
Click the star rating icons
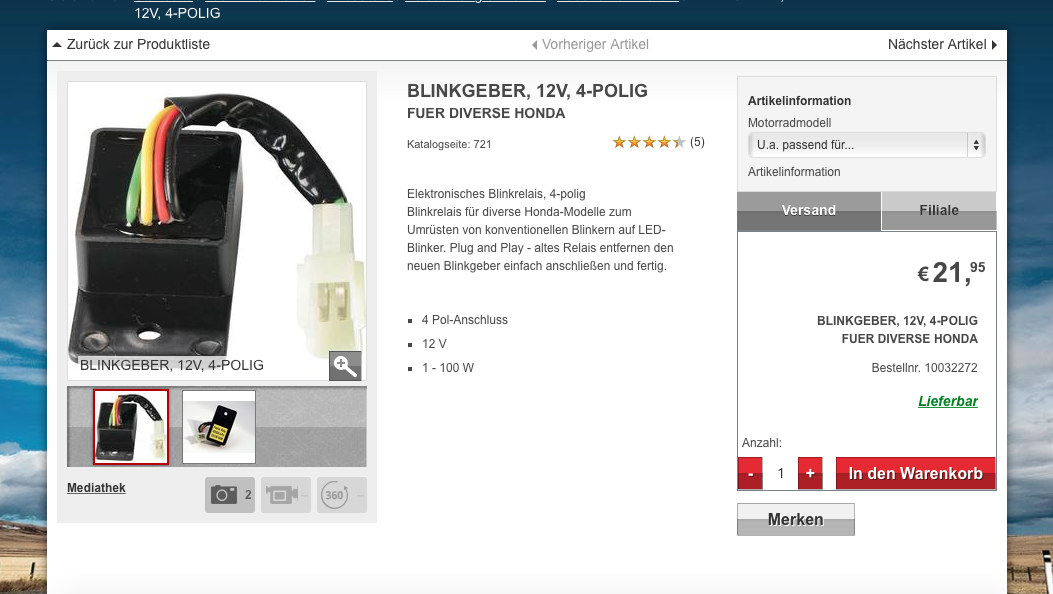coord(649,142)
